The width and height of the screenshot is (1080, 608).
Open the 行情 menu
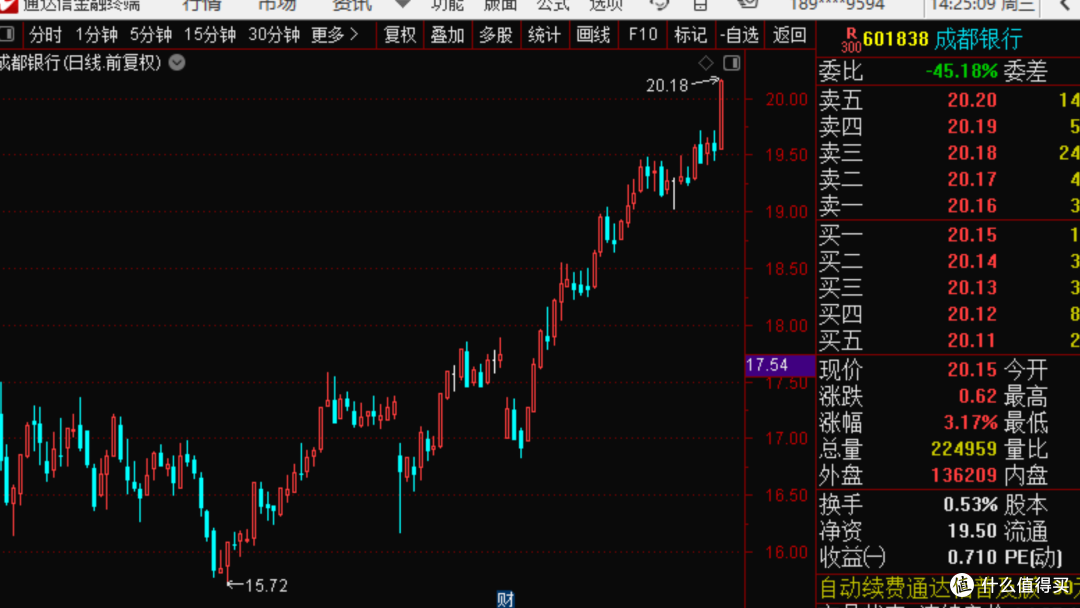point(202,6)
